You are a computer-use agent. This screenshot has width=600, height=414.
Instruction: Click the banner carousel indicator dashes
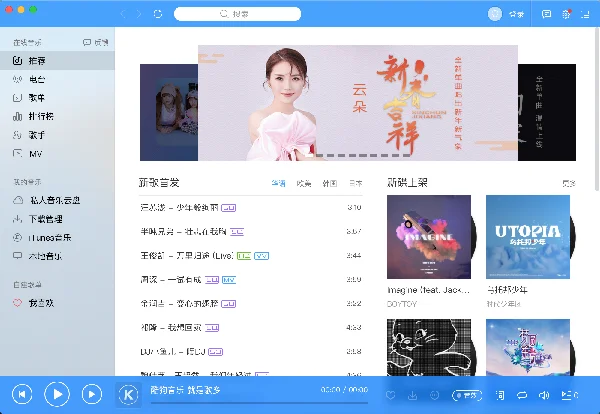coord(360,155)
